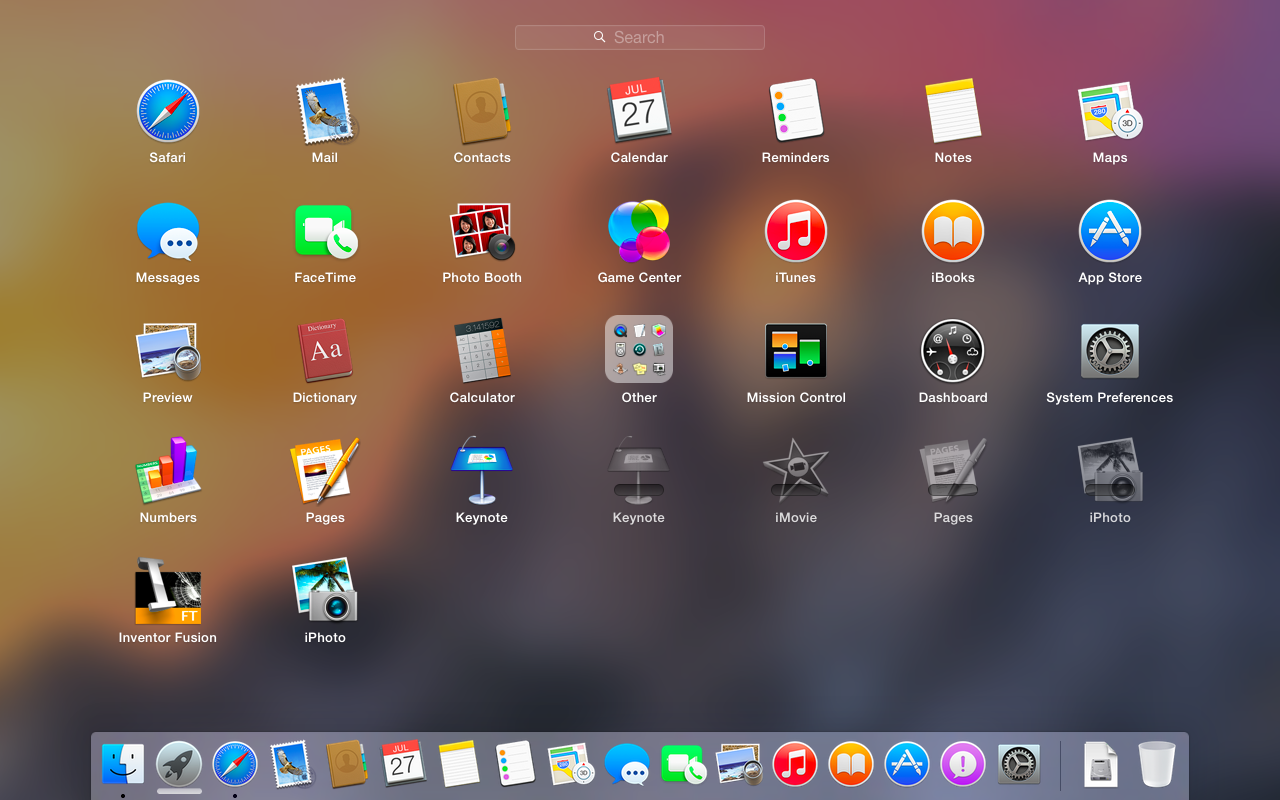Launch Mail from the Launchpad grid
This screenshot has width=1280, height=800.
pos(325,111)
